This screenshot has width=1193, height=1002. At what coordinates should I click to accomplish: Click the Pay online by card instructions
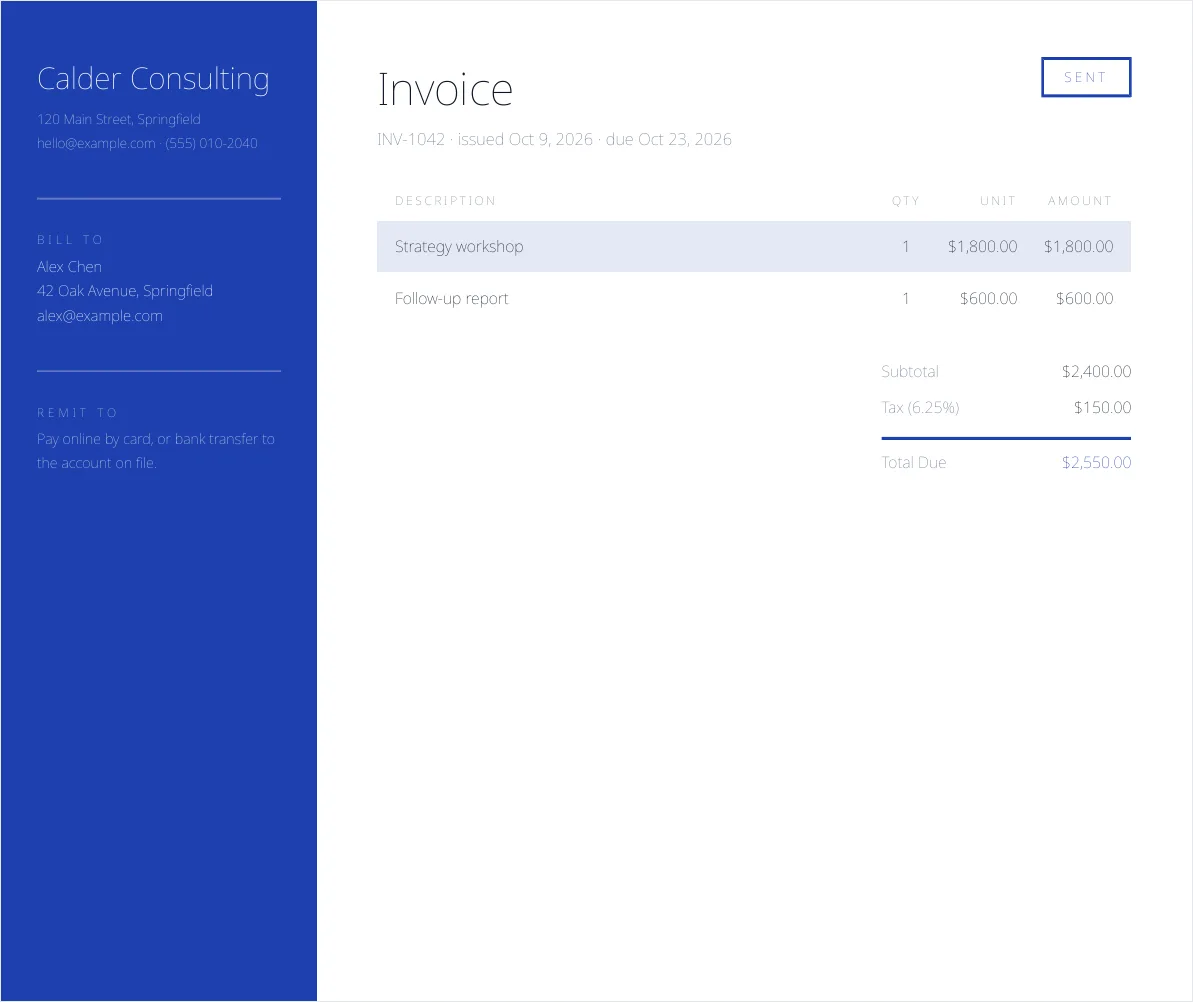[x=156, y=450]
